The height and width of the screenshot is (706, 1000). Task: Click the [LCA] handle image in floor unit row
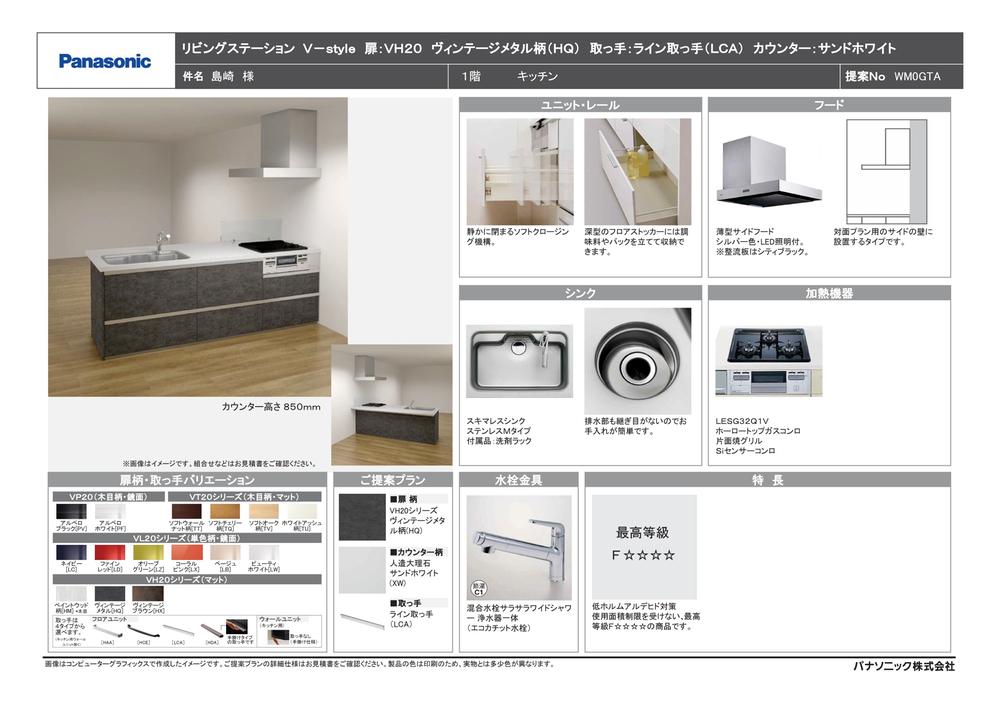click(x=178, y=630)
